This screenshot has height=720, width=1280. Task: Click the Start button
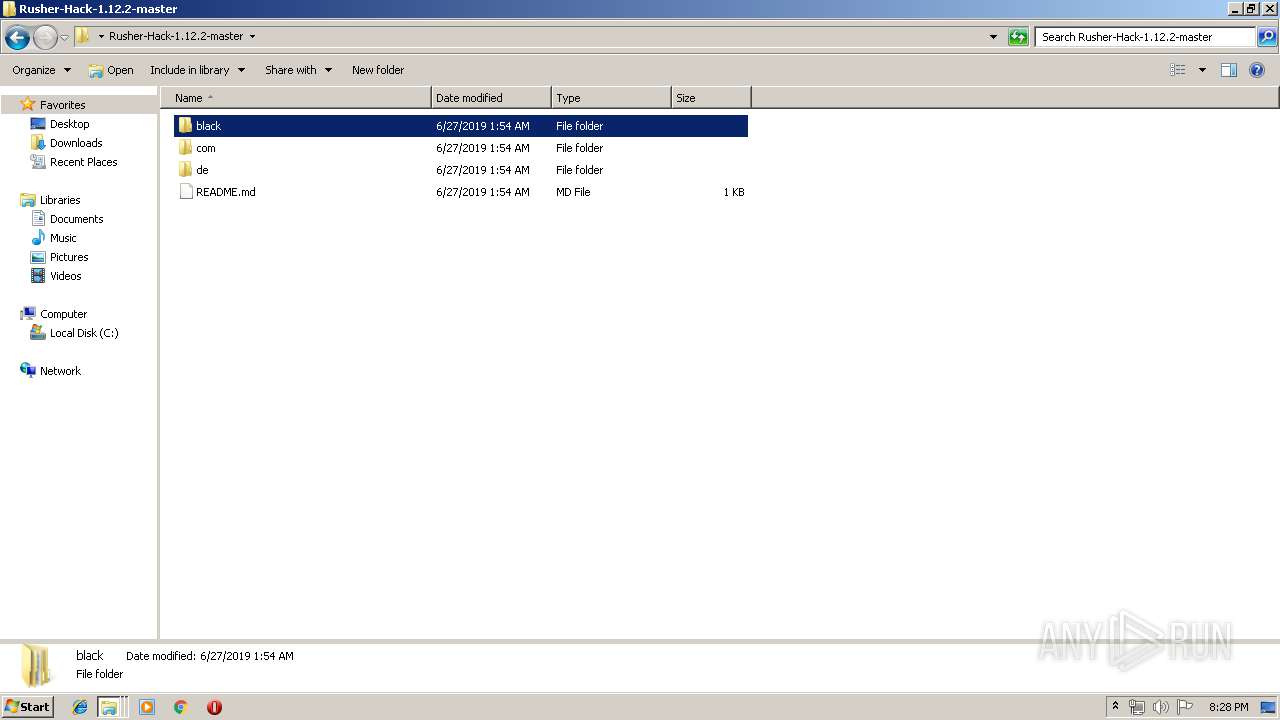[x=28, y=707]
